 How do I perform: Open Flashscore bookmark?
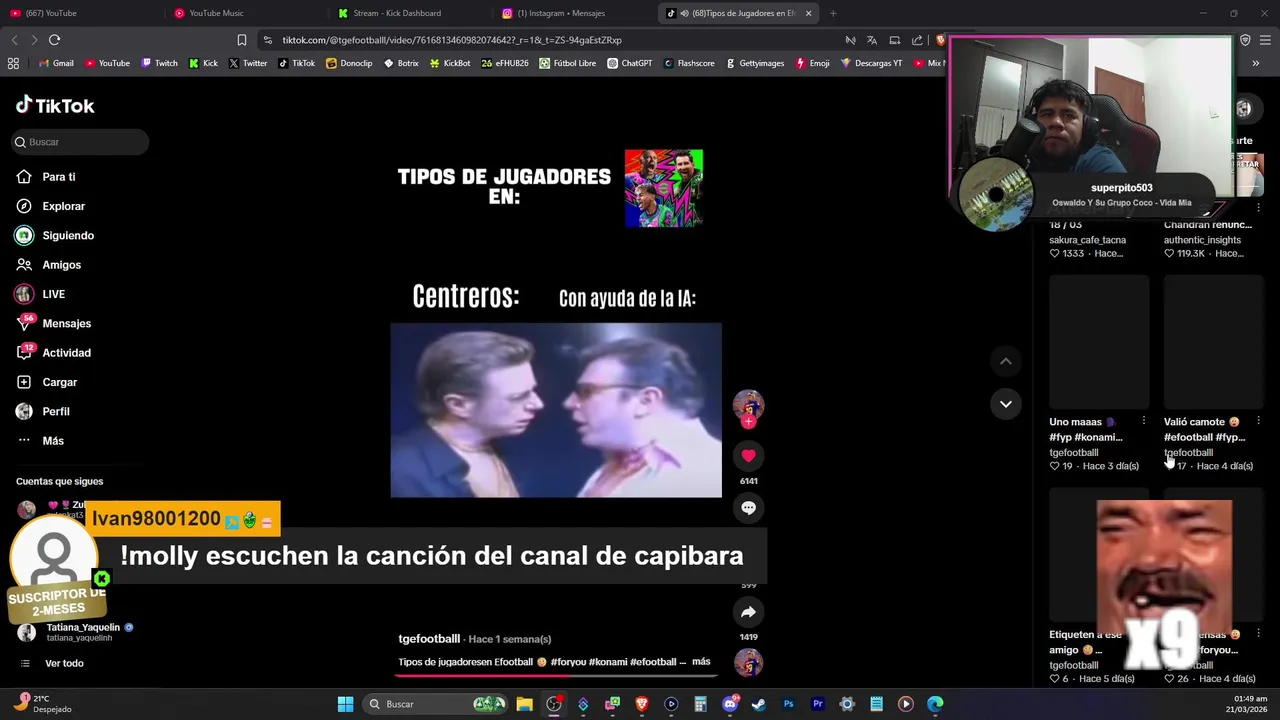click(x=689, y=63)
